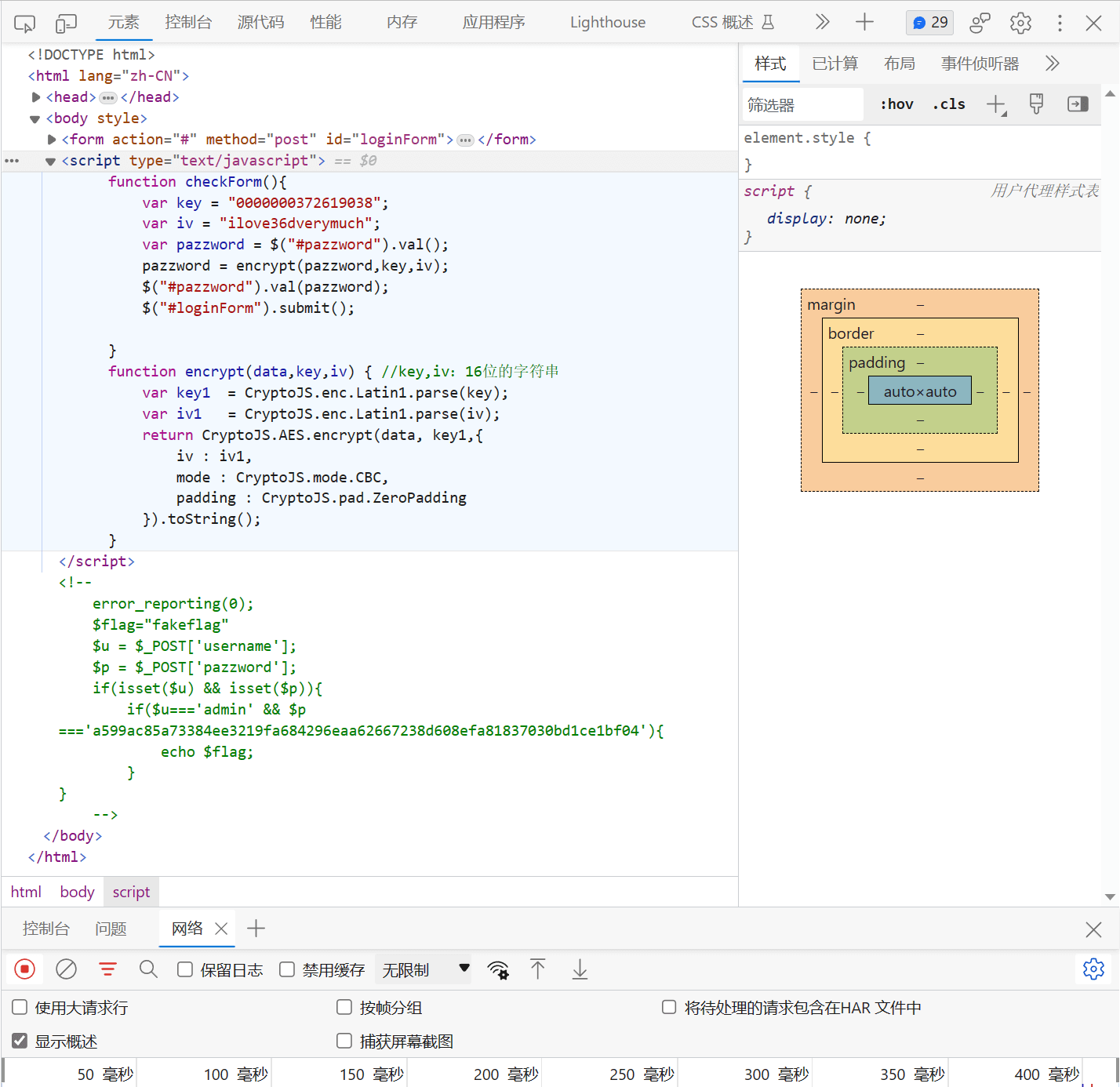Click the ellipsis badge in form tag

[466, 140]
